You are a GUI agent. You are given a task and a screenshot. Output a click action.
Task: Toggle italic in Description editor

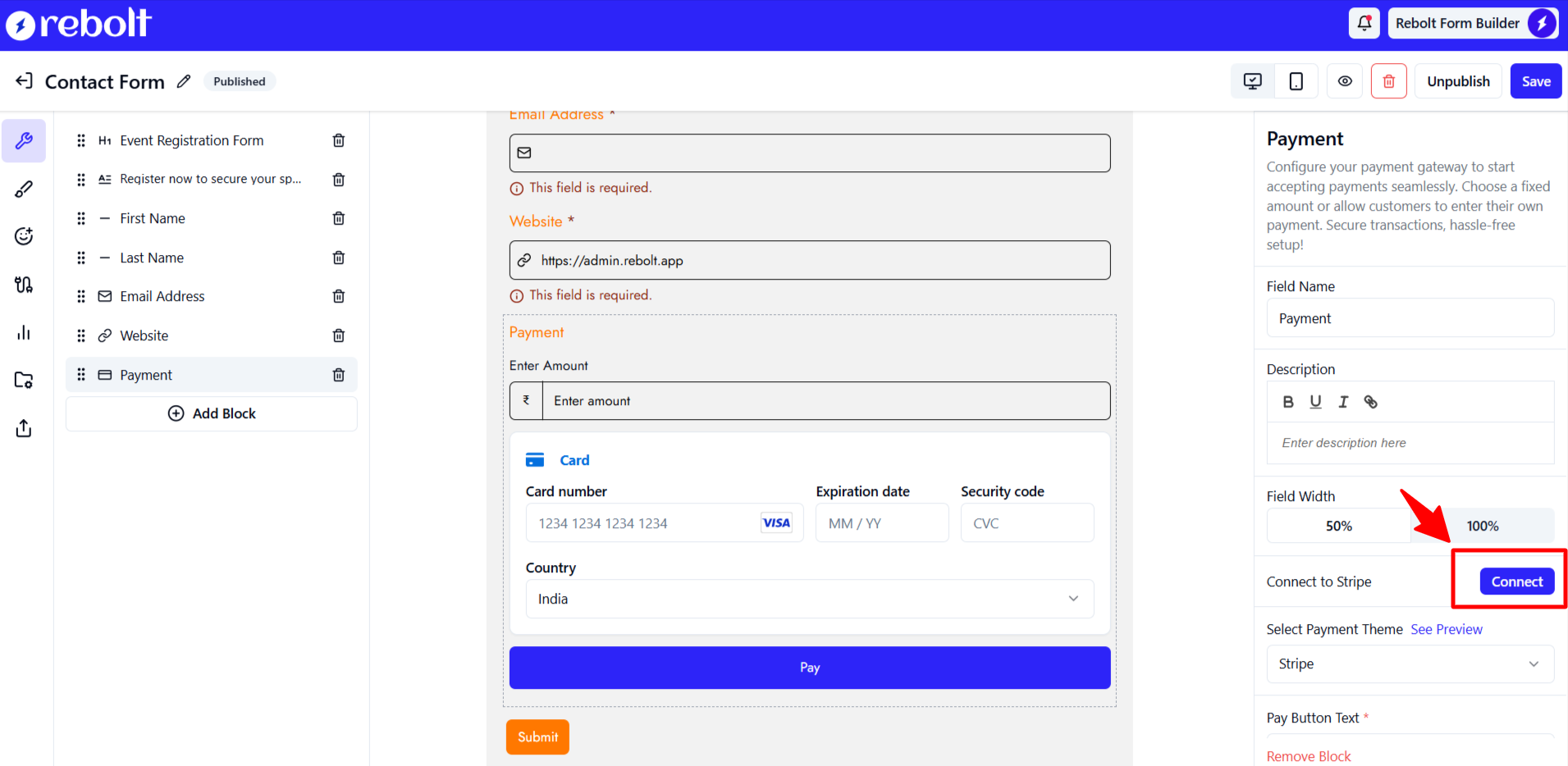point(1343,402)
